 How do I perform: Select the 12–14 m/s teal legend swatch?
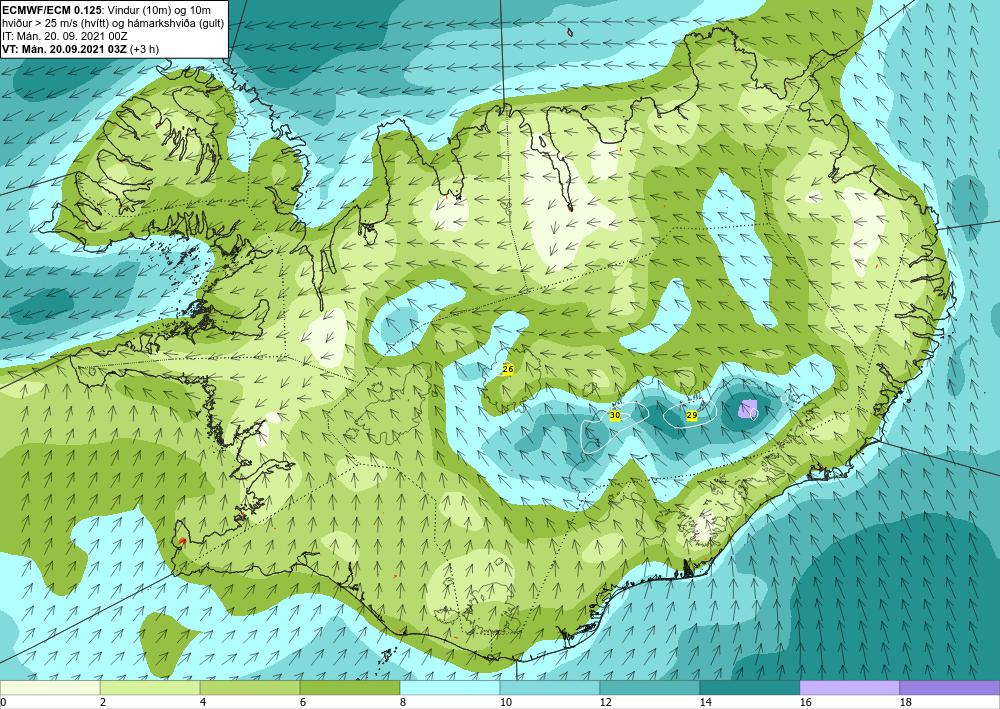pos(650,687)
